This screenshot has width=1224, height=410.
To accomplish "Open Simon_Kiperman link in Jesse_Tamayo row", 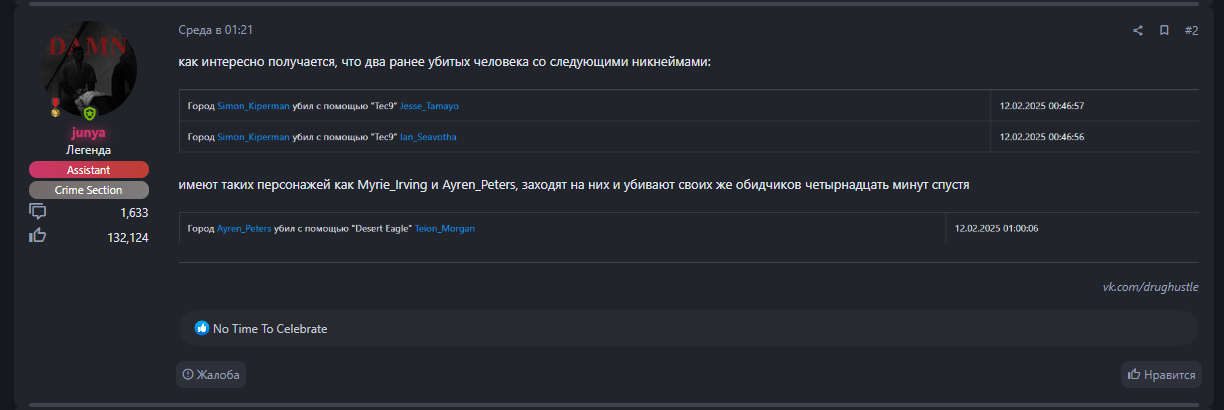I will tap(253, 106).
